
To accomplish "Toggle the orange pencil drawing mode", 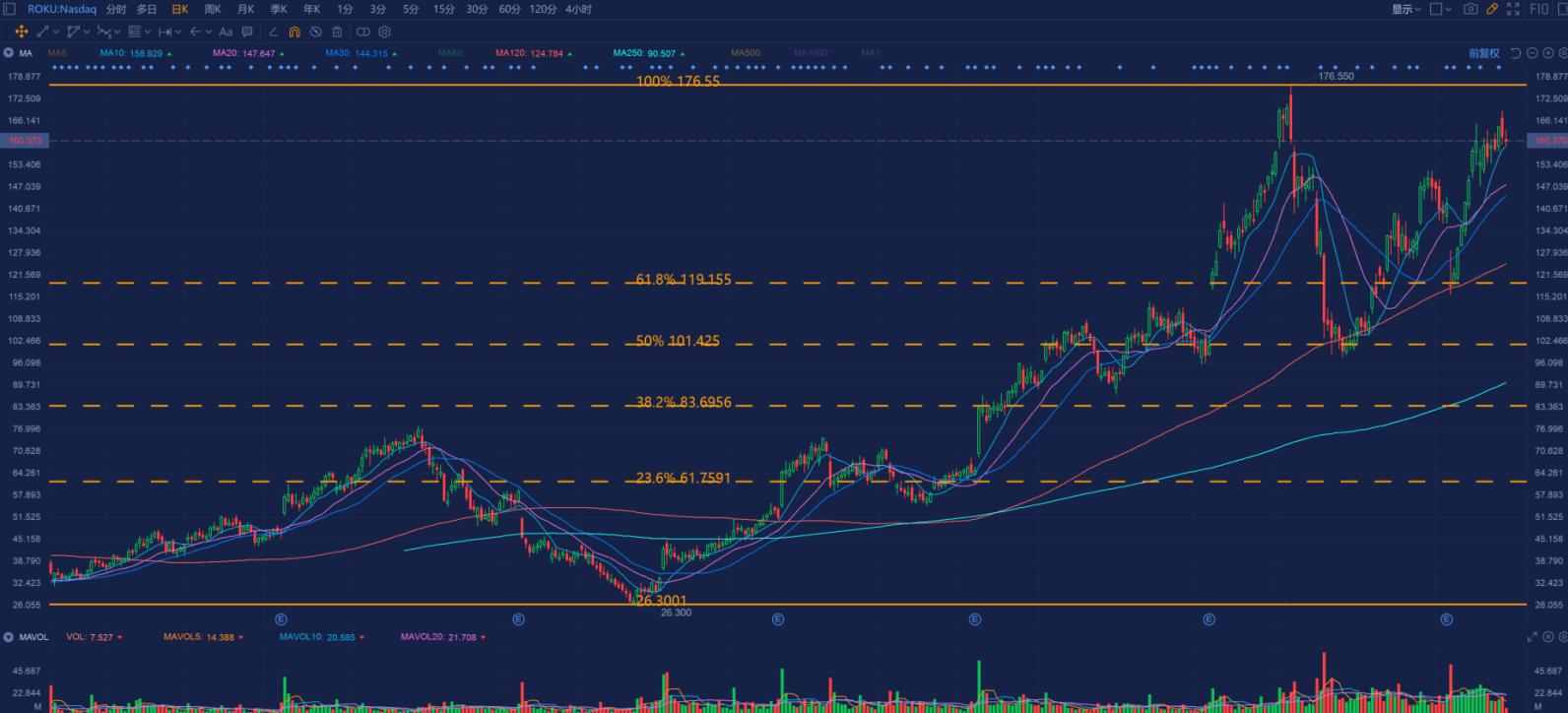I will 1492,9.
